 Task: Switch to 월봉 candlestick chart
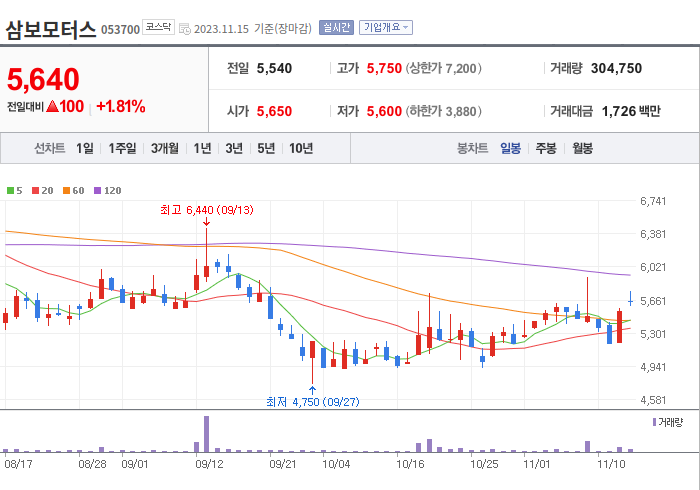point(583,148)
